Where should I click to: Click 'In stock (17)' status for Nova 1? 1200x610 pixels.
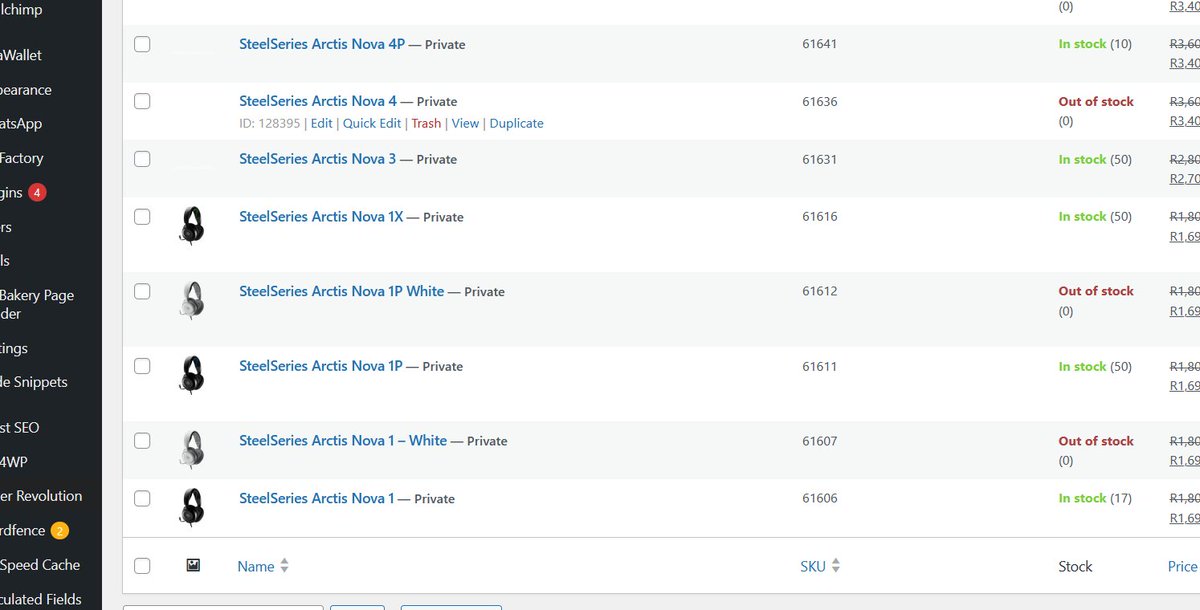point(1095,498)
